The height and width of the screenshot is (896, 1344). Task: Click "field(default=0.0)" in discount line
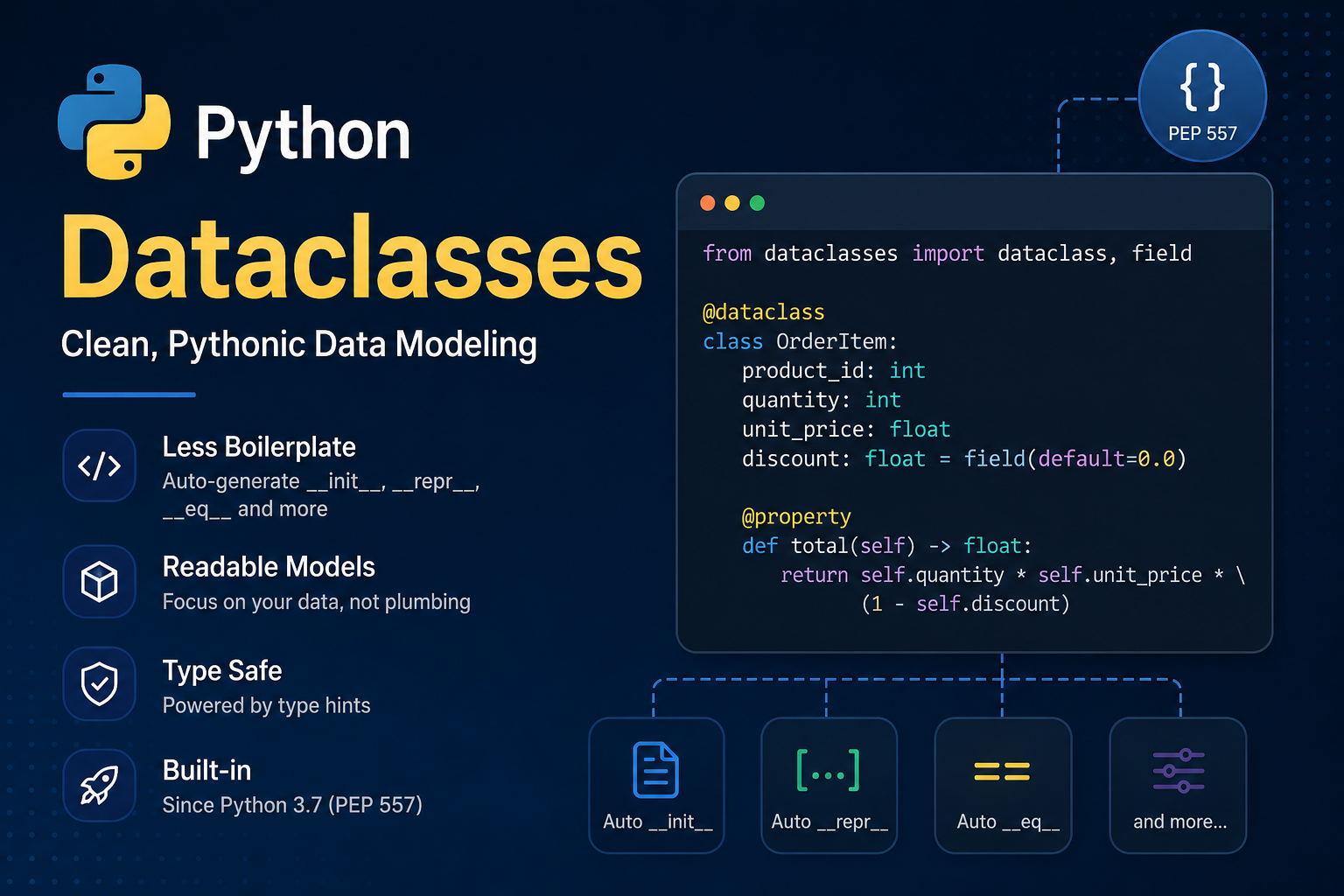click(1074, 458)
